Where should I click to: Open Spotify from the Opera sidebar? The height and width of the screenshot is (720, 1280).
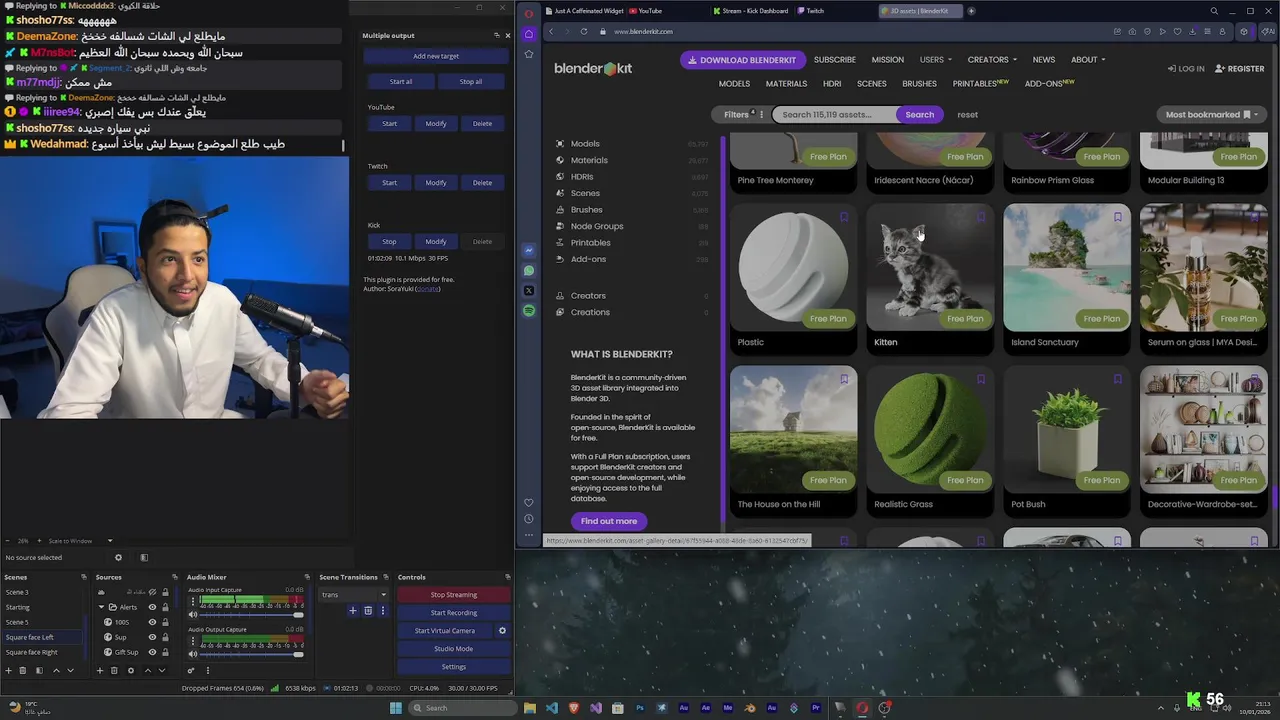click(x=529, y=311)
